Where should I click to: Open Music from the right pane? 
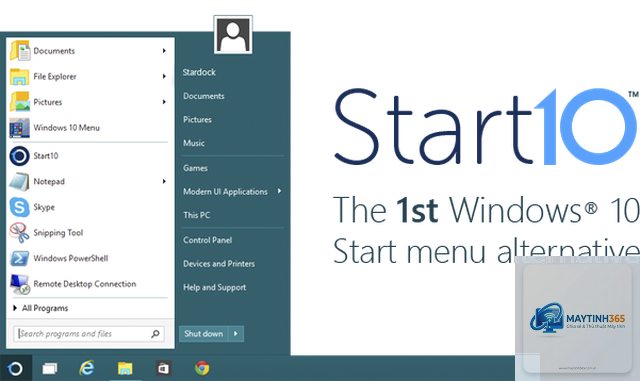click(x=194, y=143)
